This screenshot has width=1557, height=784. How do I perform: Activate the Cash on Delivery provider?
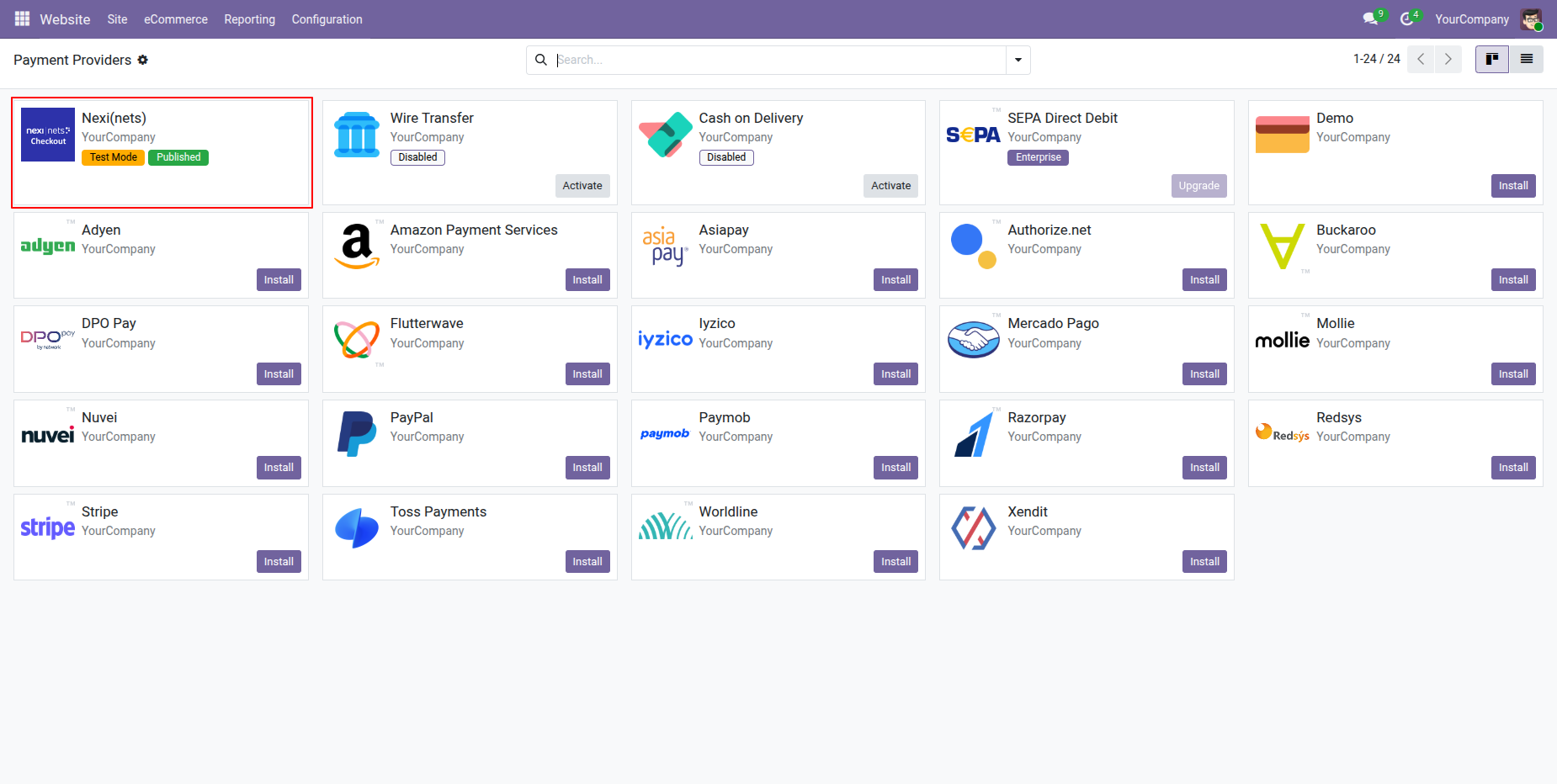coord(890,186)
